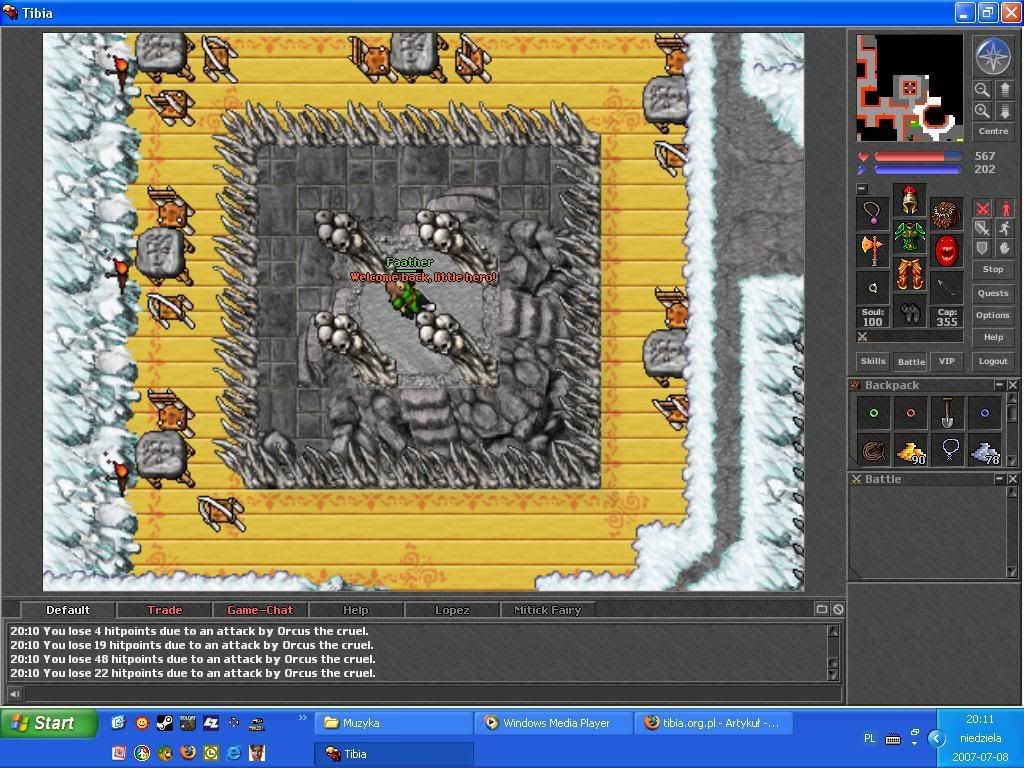Select the silver necklace in backpack
1024x768 pixels.
(x=948, y=450)
